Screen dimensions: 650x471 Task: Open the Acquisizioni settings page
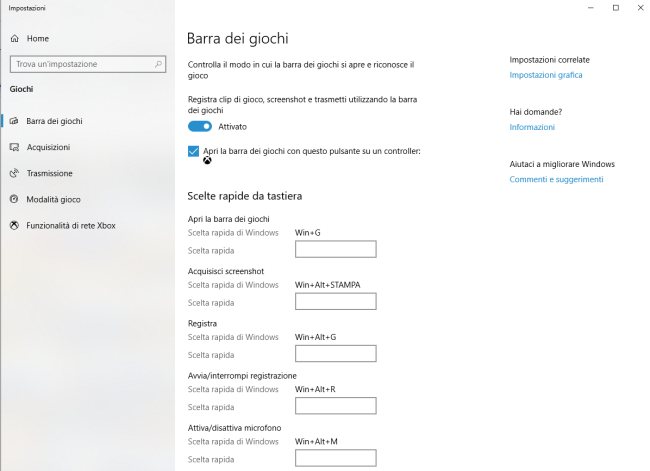48,147
